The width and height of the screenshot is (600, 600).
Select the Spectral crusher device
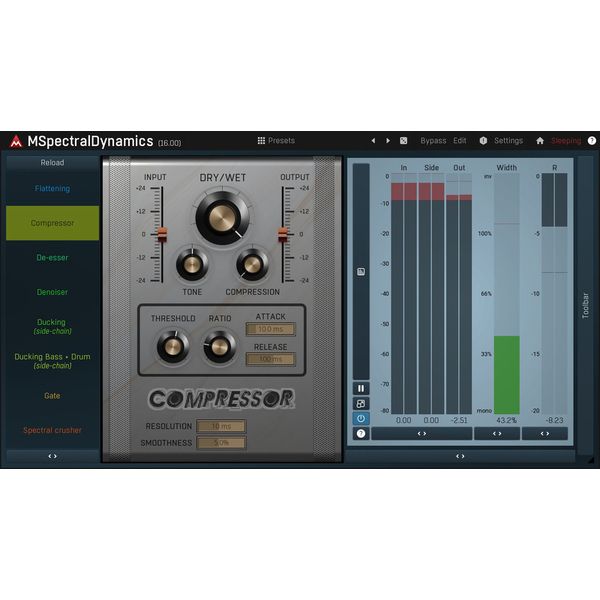(52, 430)
